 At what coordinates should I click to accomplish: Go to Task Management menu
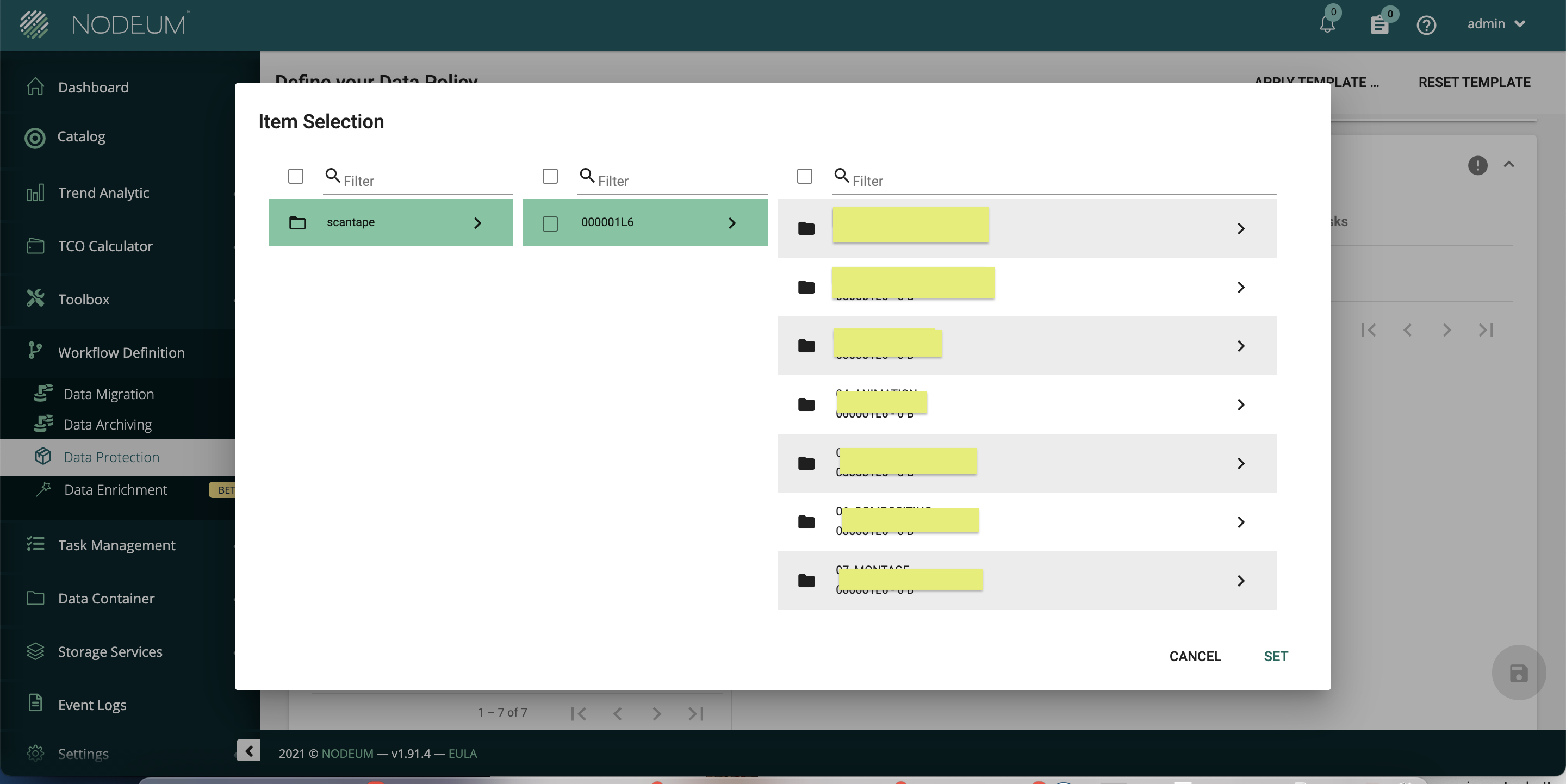[116, 545]
